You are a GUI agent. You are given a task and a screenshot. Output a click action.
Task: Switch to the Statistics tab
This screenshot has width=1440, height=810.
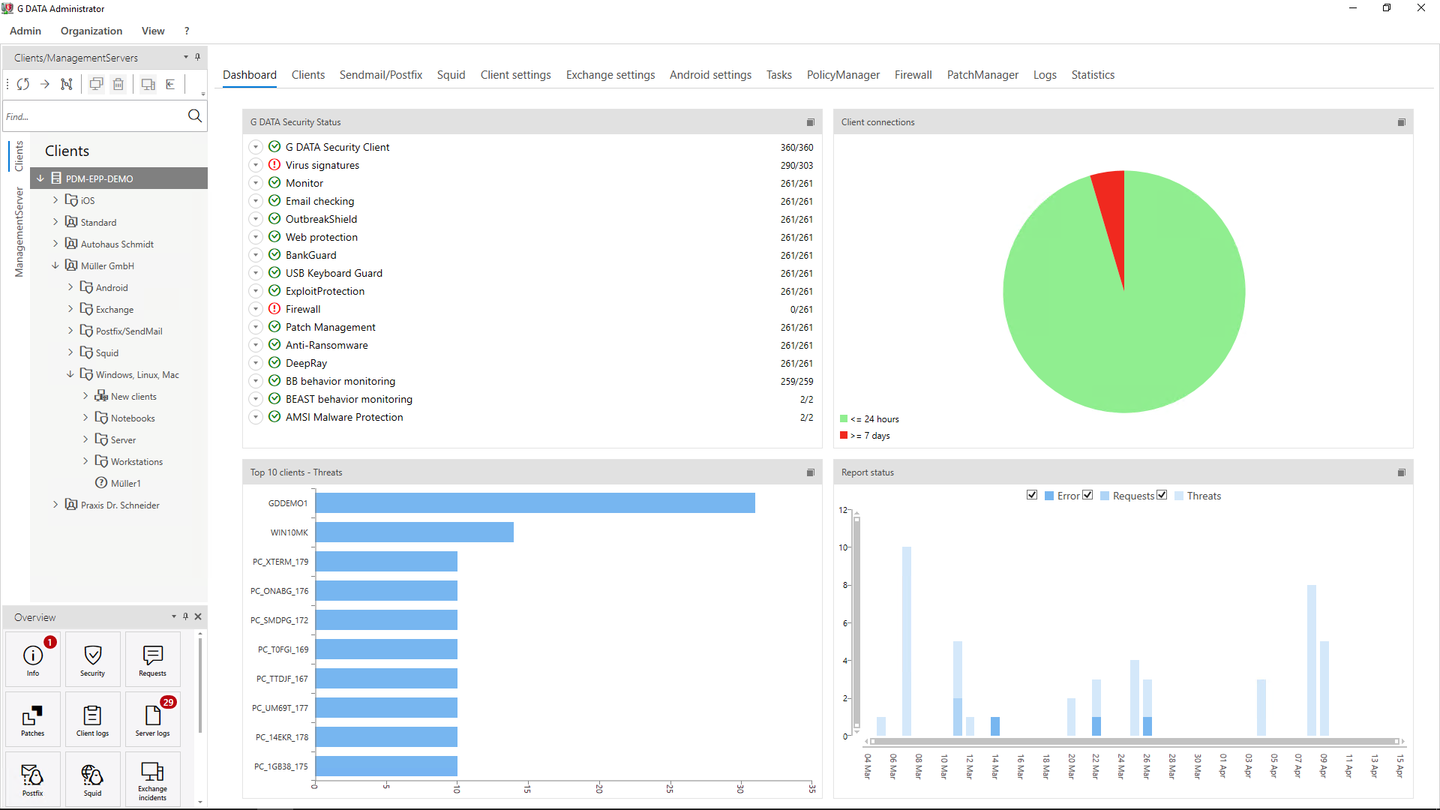1093,75
